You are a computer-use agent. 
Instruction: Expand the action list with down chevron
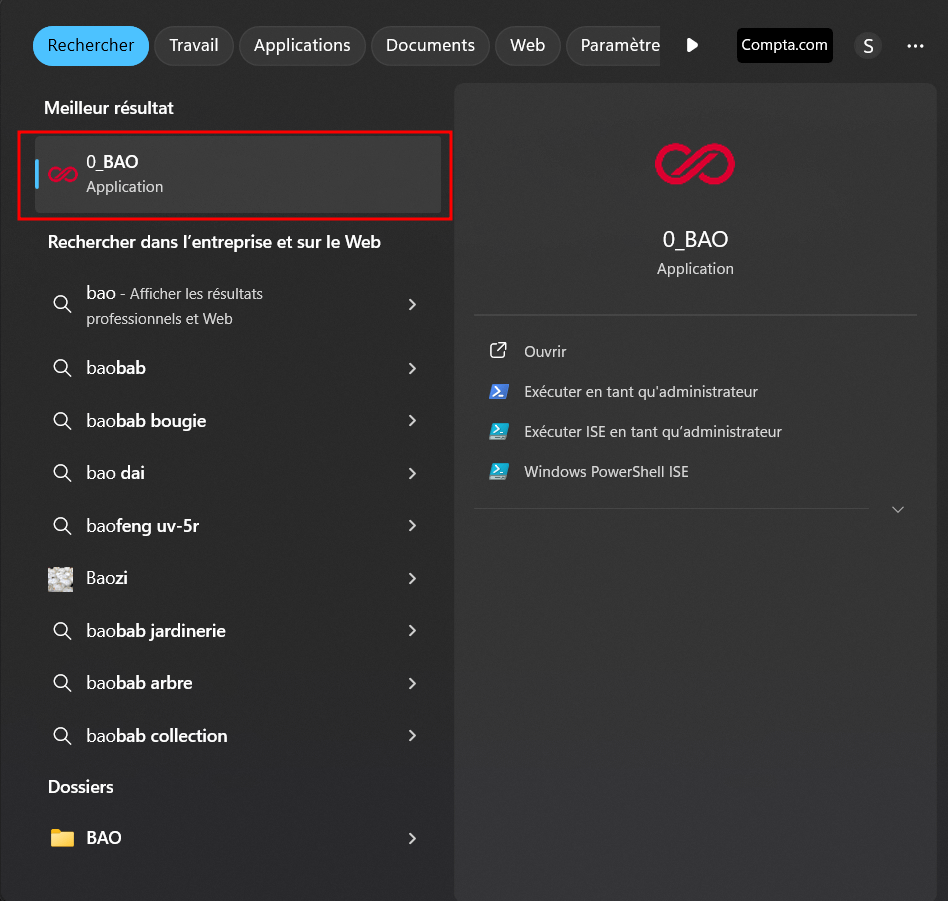[x=897, y=509]
